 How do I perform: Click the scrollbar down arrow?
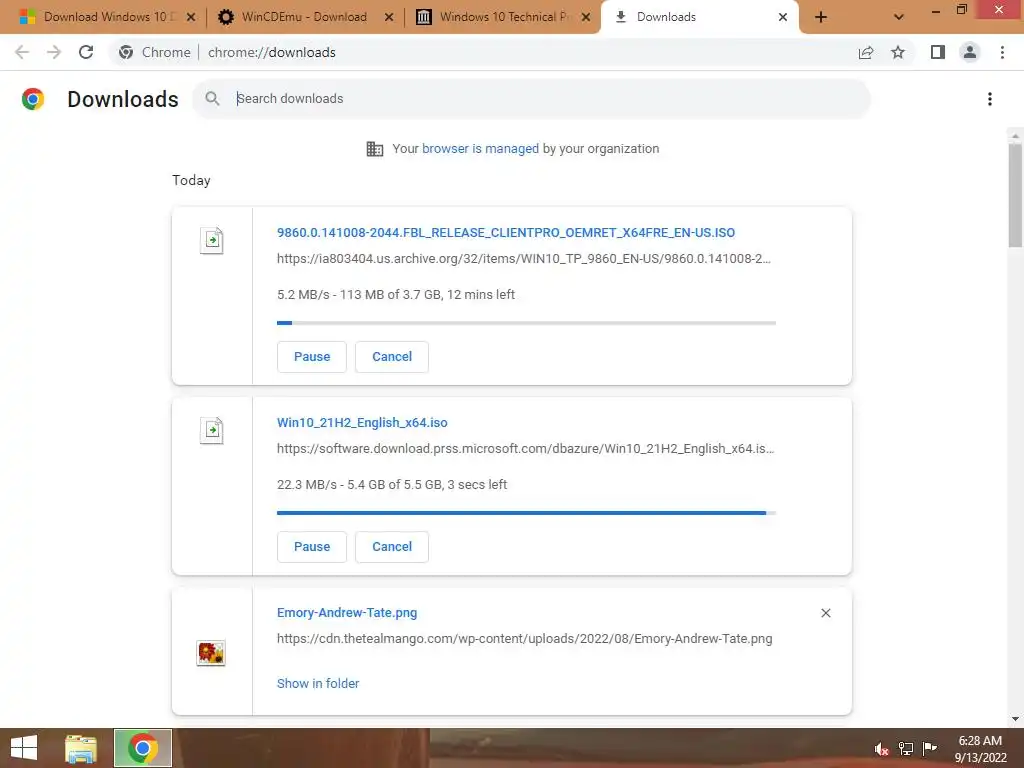click(1015, 719)
